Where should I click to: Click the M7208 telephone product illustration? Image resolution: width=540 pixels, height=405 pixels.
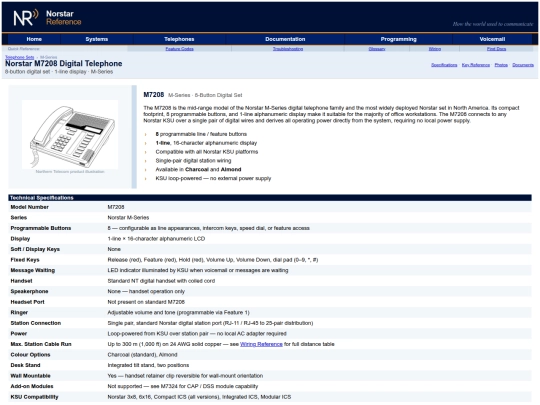[x=70, y=134]
